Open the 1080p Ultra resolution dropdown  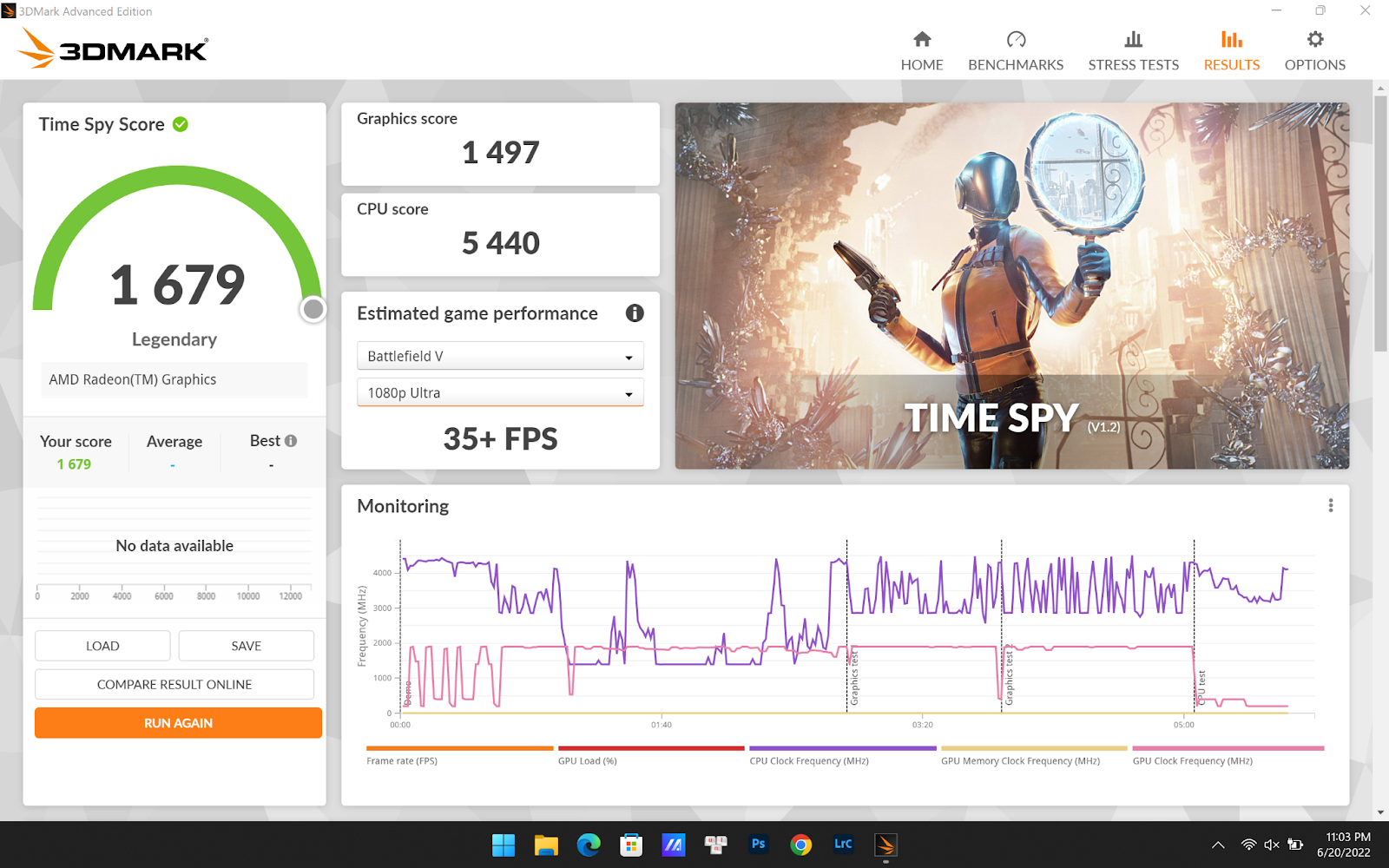[x=500, y=392]
